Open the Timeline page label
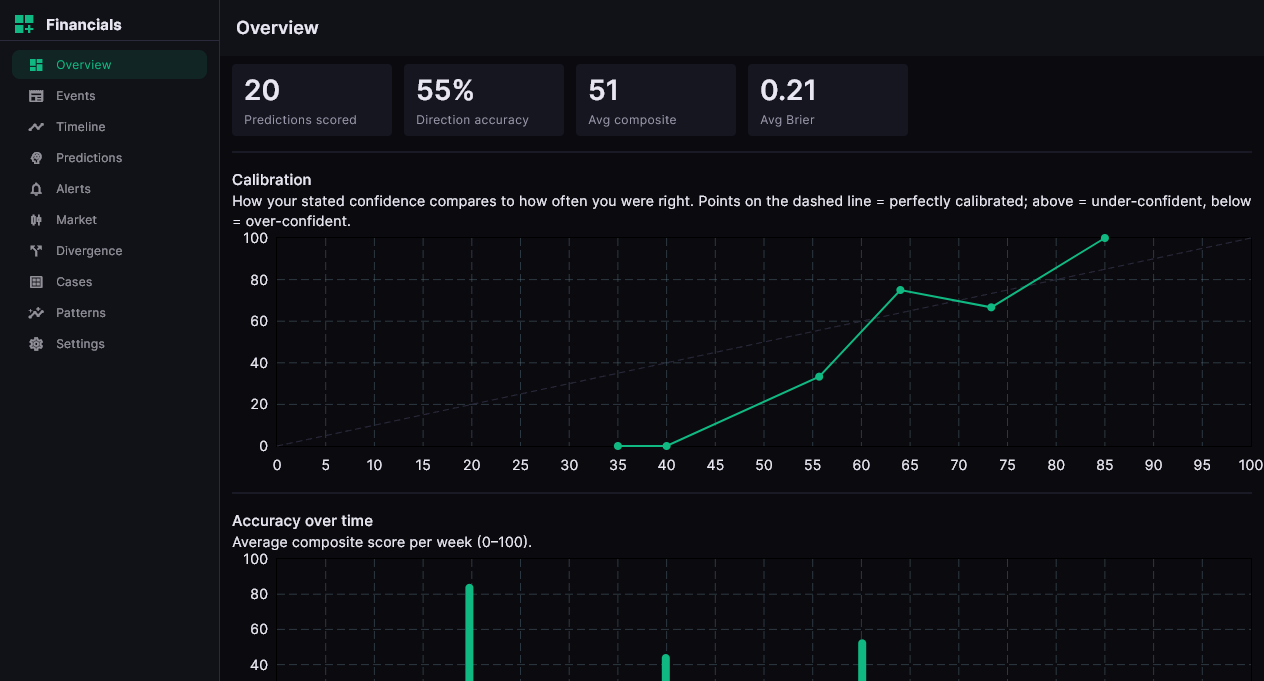Screen dimensions: 1264x681 coord(81,127)
